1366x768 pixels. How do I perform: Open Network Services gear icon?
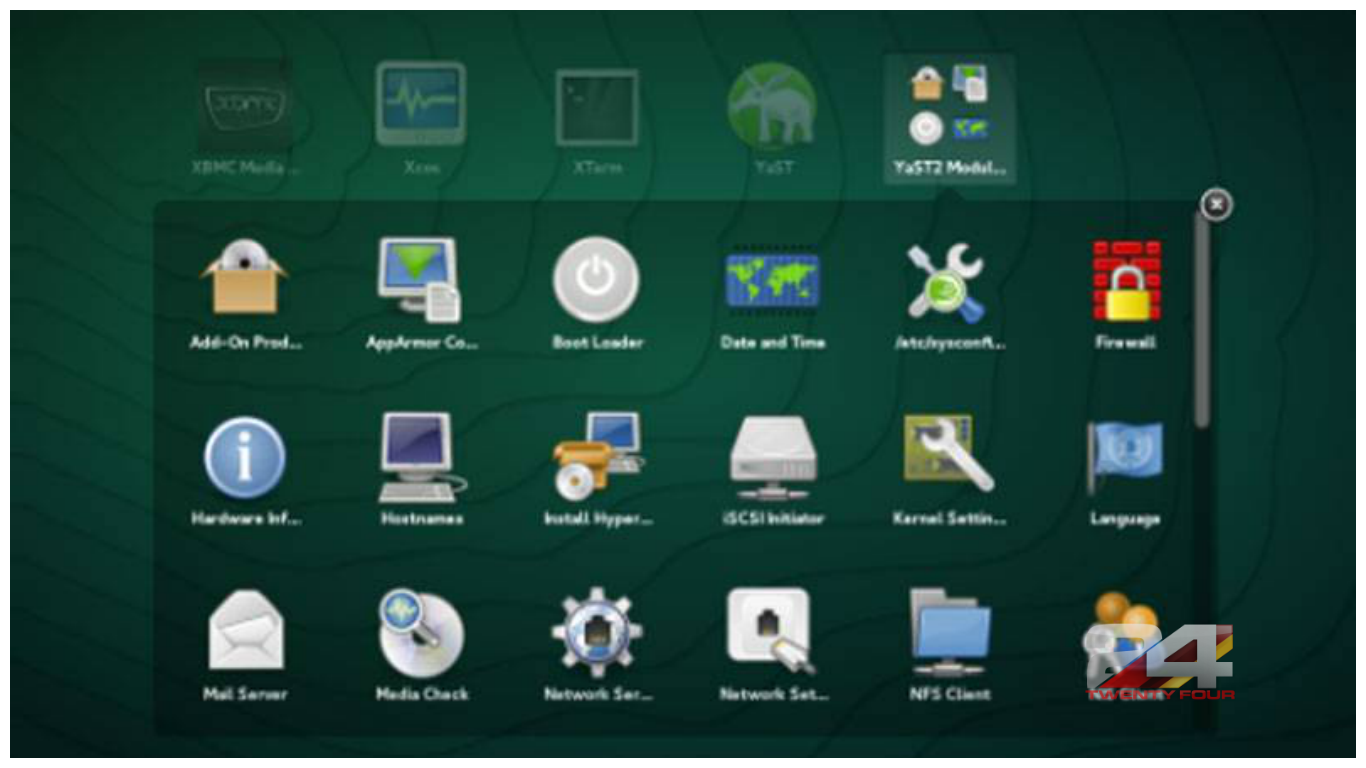[x=597, y=632]
